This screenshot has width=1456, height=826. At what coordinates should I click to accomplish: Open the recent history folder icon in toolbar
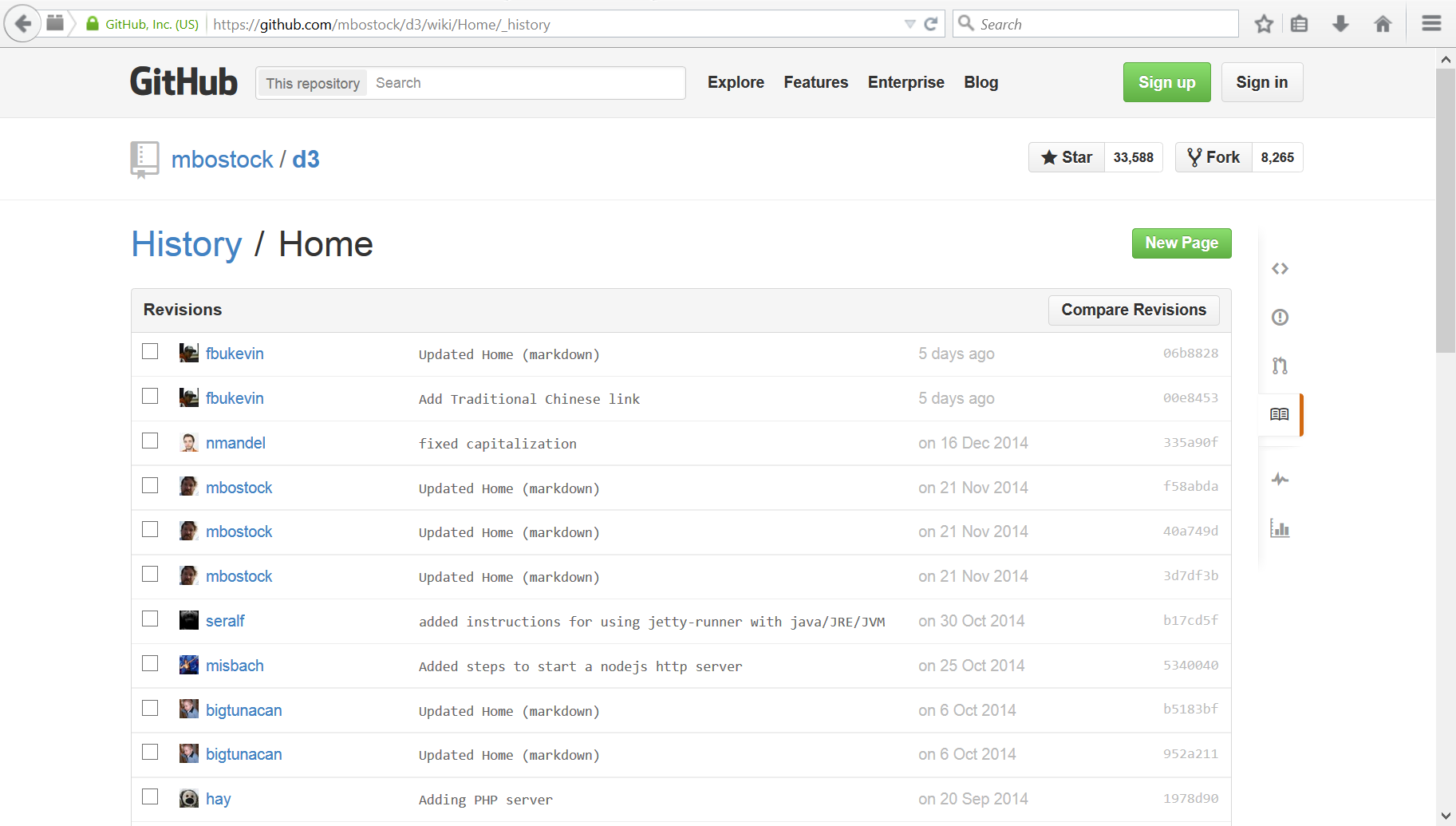(55, 23)
